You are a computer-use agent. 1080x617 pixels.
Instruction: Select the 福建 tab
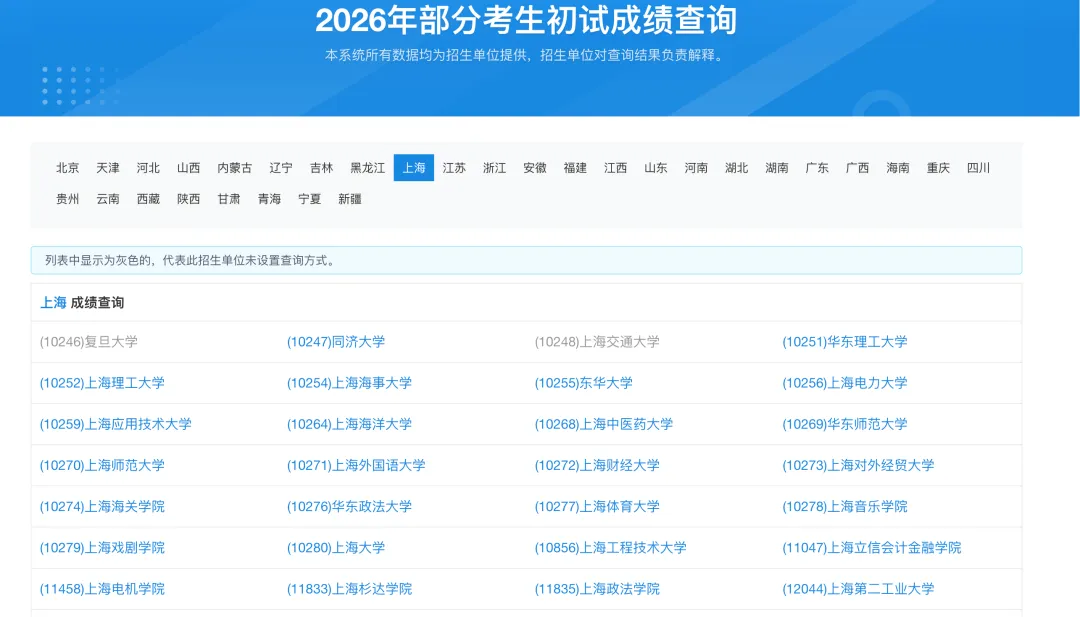[575, 167]
